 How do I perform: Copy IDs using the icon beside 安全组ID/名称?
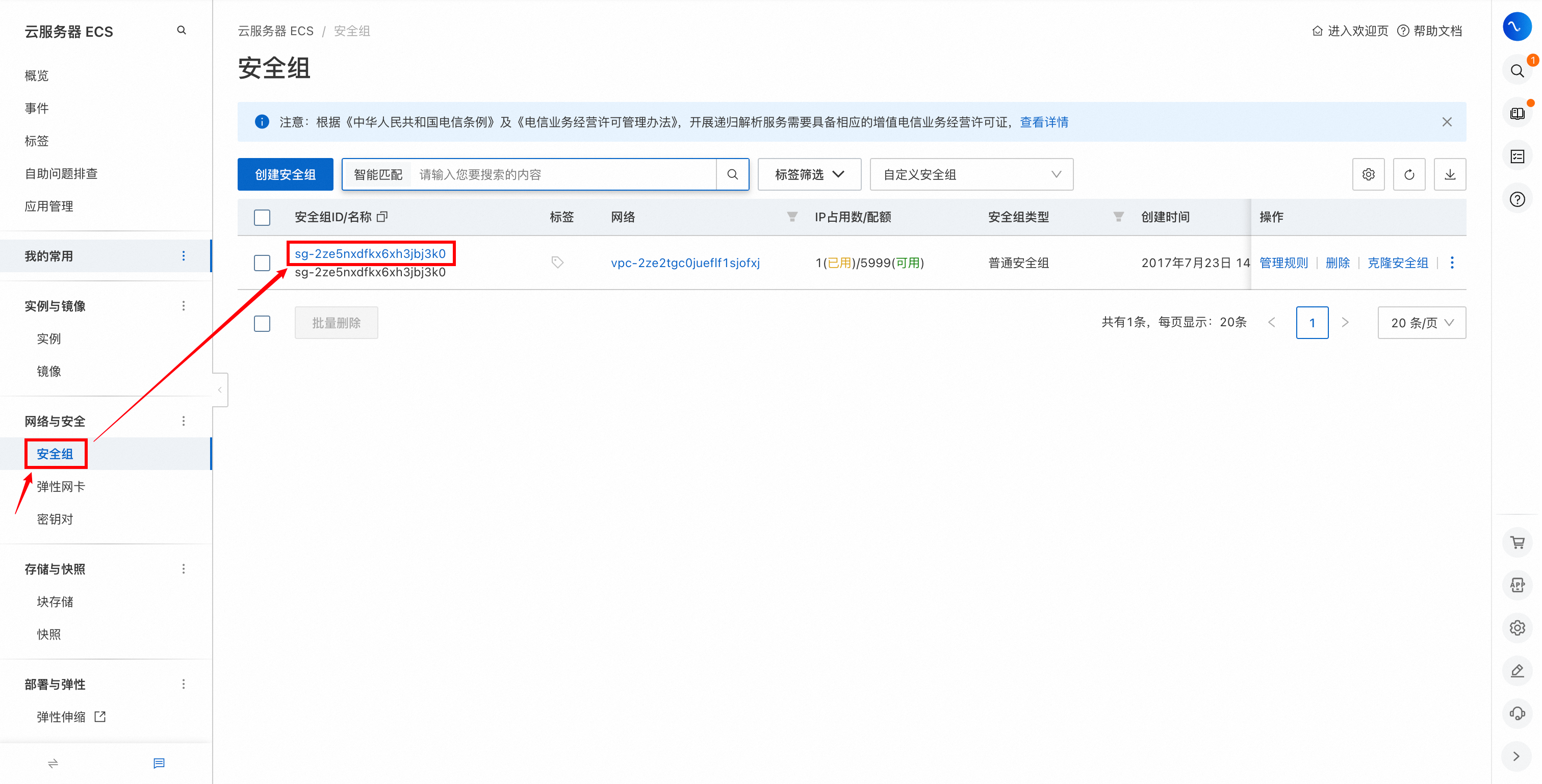point(382,217)
